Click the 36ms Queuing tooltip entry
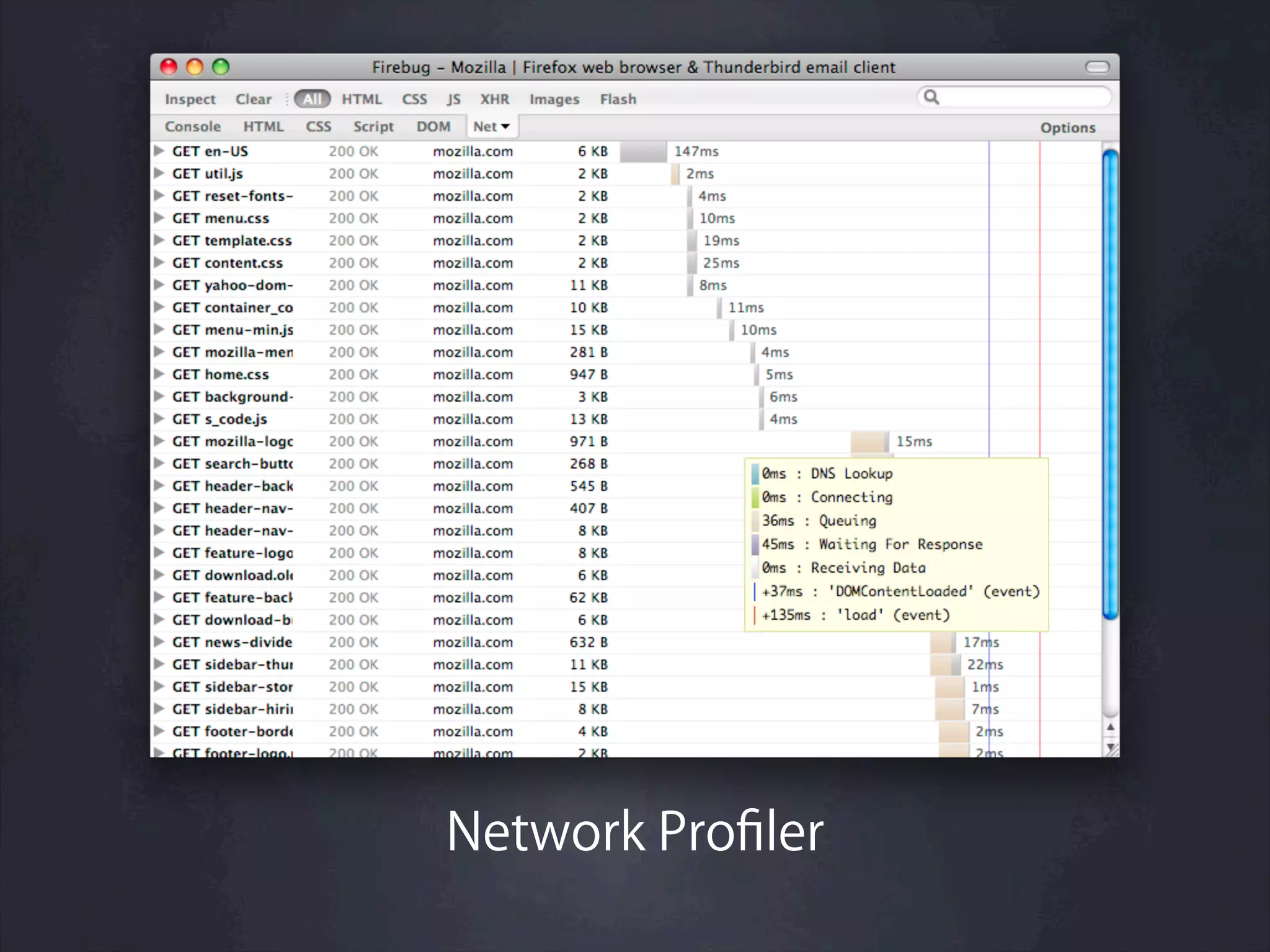Screen dimensions: 1270x952 814,521
